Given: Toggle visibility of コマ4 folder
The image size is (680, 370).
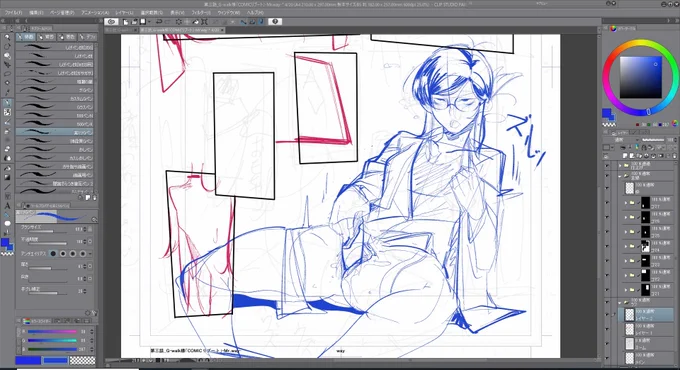Looking at the screenshot, I should pos(607,246).
